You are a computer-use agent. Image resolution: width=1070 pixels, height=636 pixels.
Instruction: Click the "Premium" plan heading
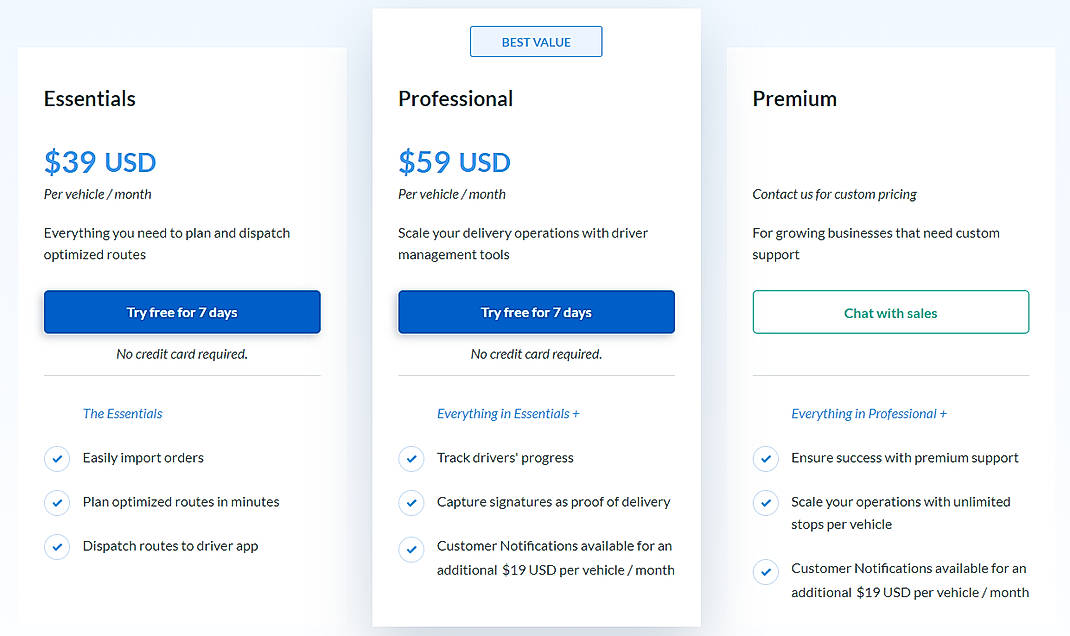coord(794,98)
